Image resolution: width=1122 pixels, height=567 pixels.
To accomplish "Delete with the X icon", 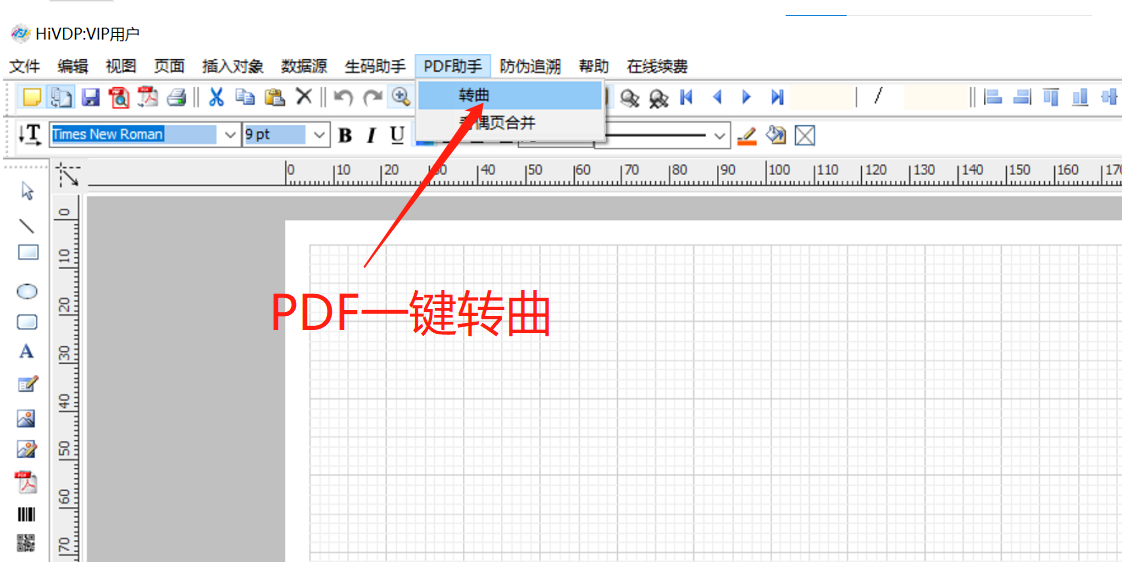I will point(304,96).
